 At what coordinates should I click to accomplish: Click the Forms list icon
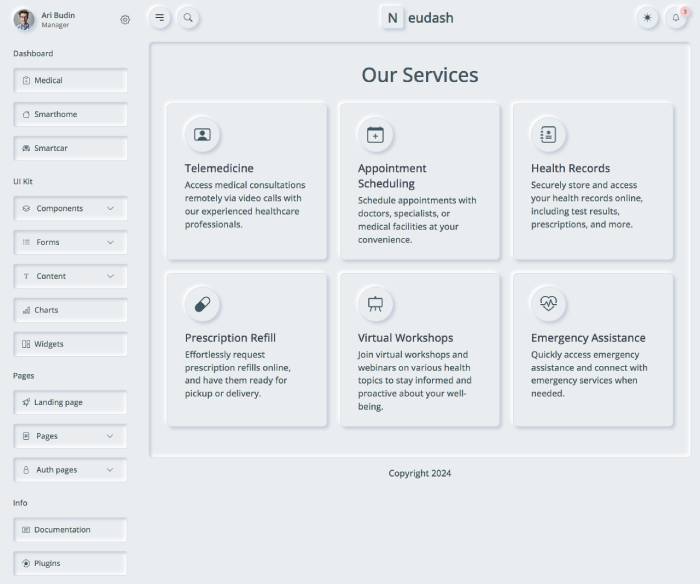[26, 242]
